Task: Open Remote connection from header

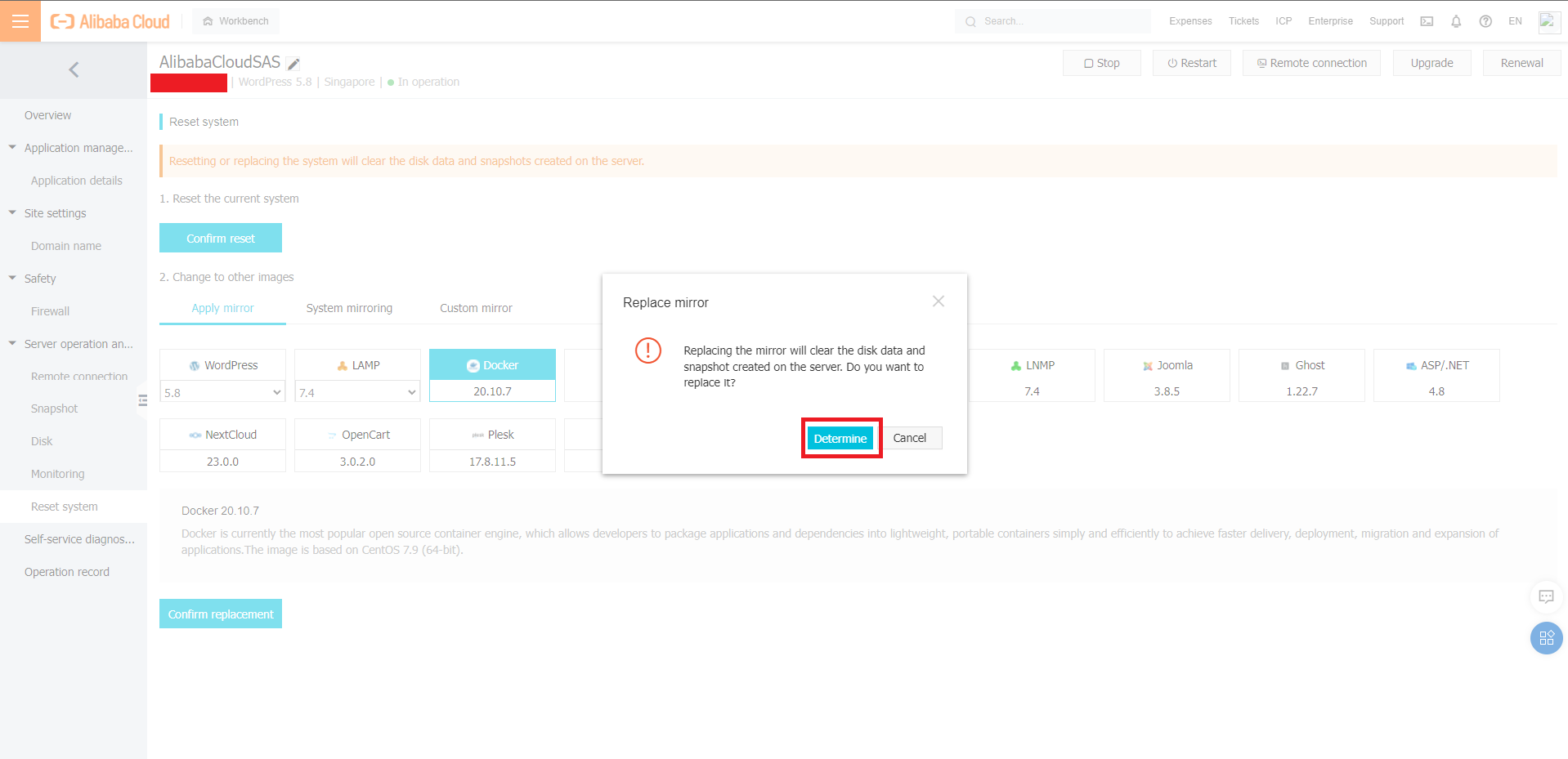Action: pos(1311,63)
